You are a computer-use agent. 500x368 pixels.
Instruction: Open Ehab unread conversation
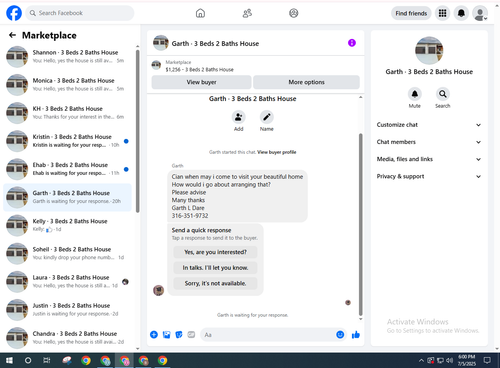click(x=68, y=169)
